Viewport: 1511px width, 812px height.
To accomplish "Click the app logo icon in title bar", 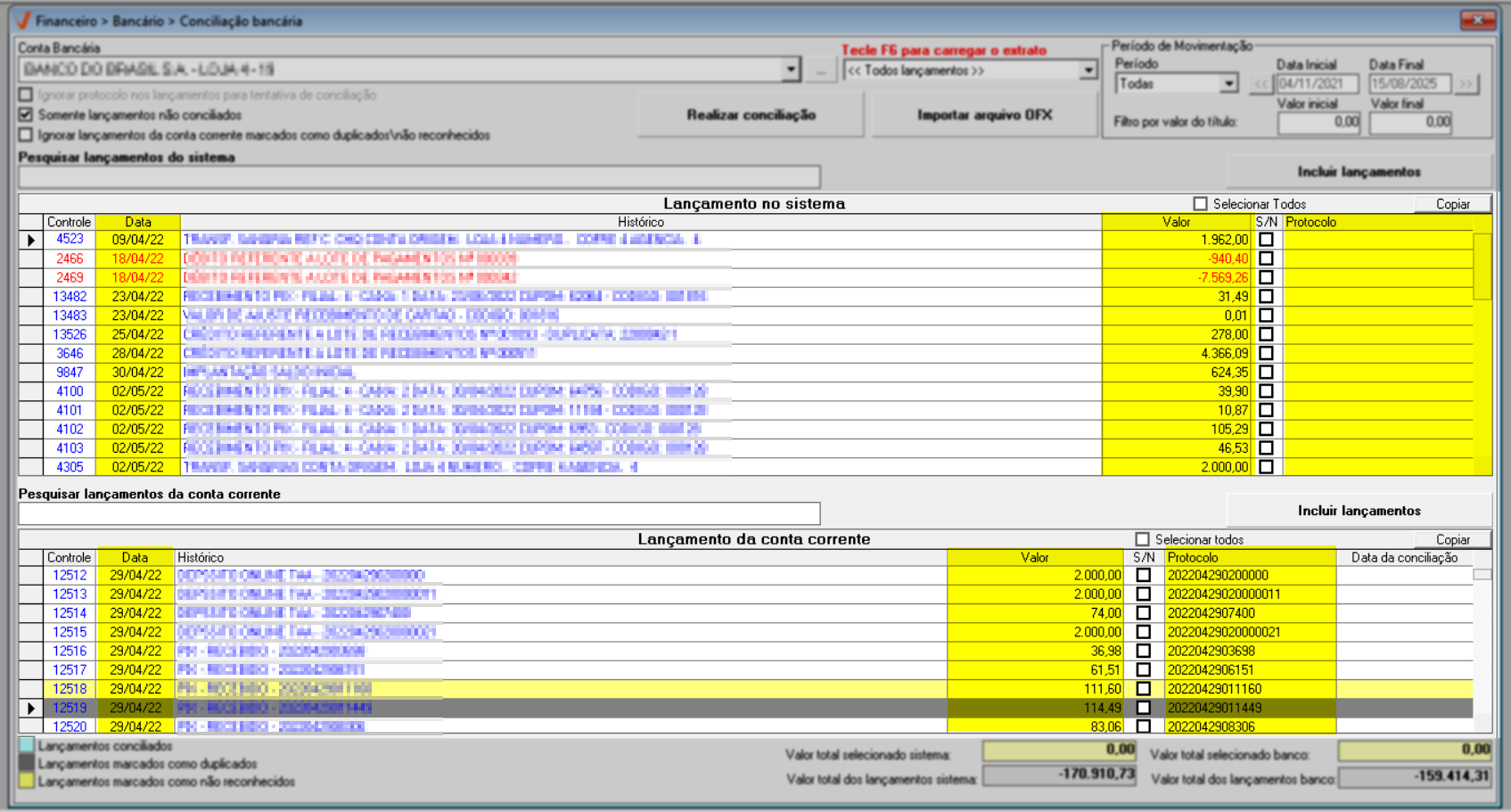I will [23, 21].
